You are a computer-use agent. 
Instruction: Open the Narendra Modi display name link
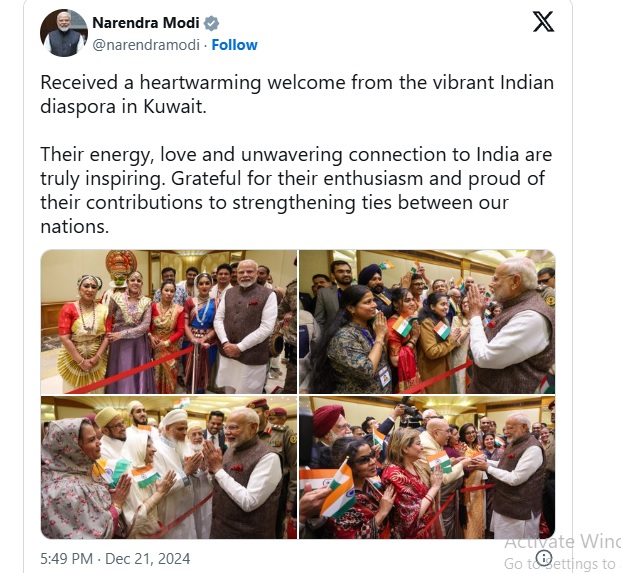click(x=146, y=23)
